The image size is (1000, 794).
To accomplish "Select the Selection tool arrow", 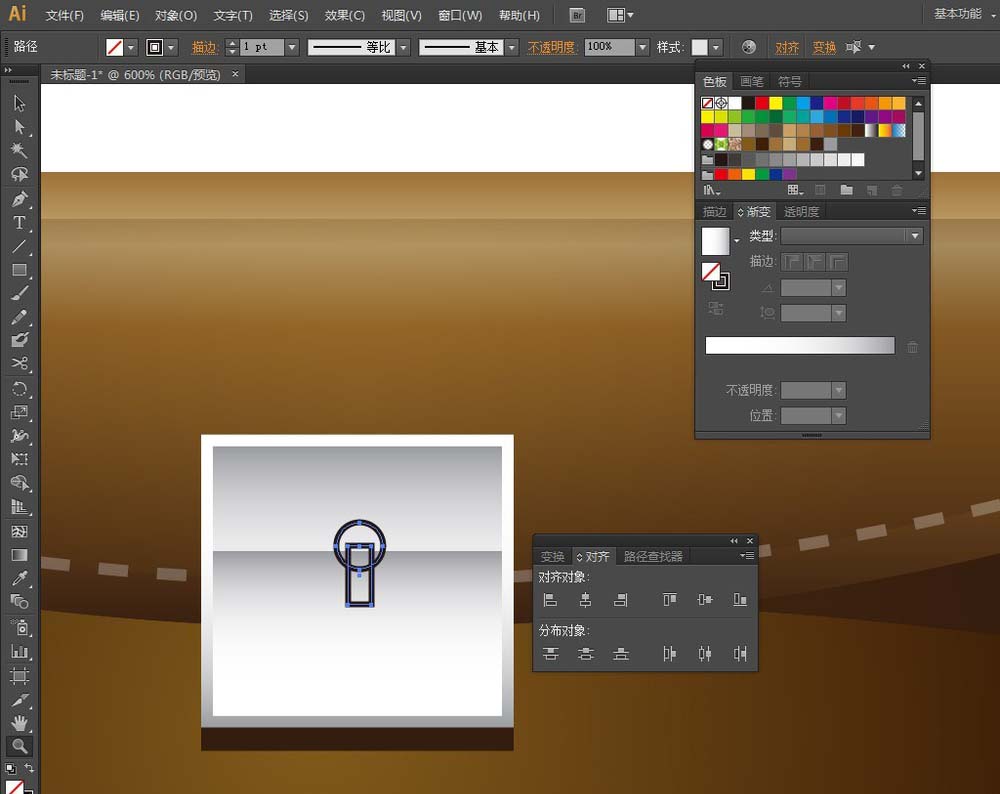I will [x=19, y=103].
